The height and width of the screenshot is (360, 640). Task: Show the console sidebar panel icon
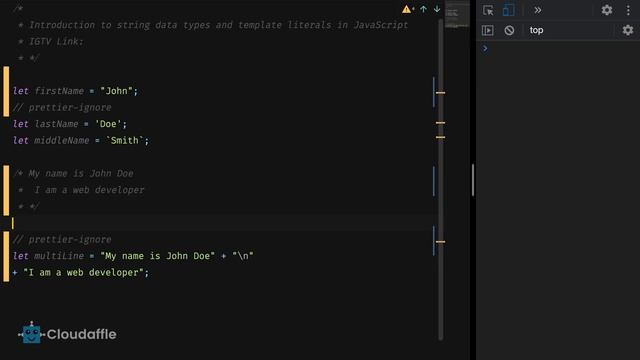tap(488, 30)
